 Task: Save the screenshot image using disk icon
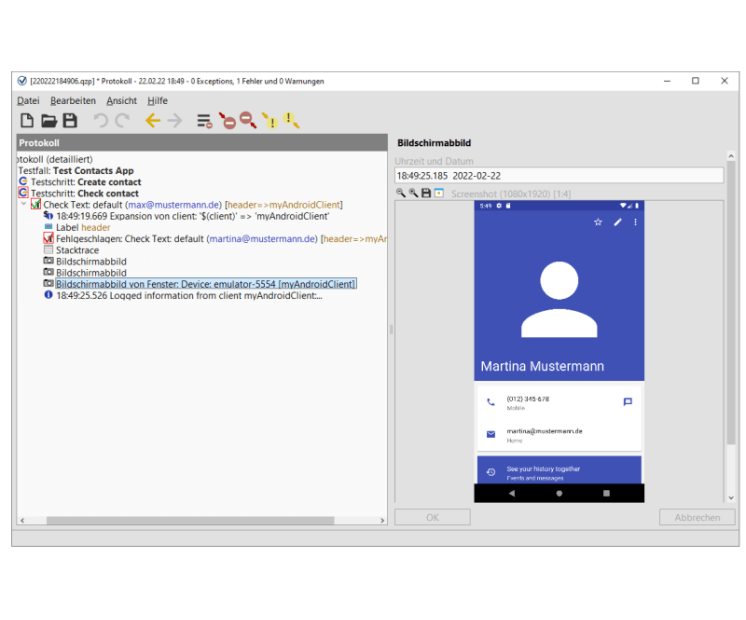click(426, 193)
